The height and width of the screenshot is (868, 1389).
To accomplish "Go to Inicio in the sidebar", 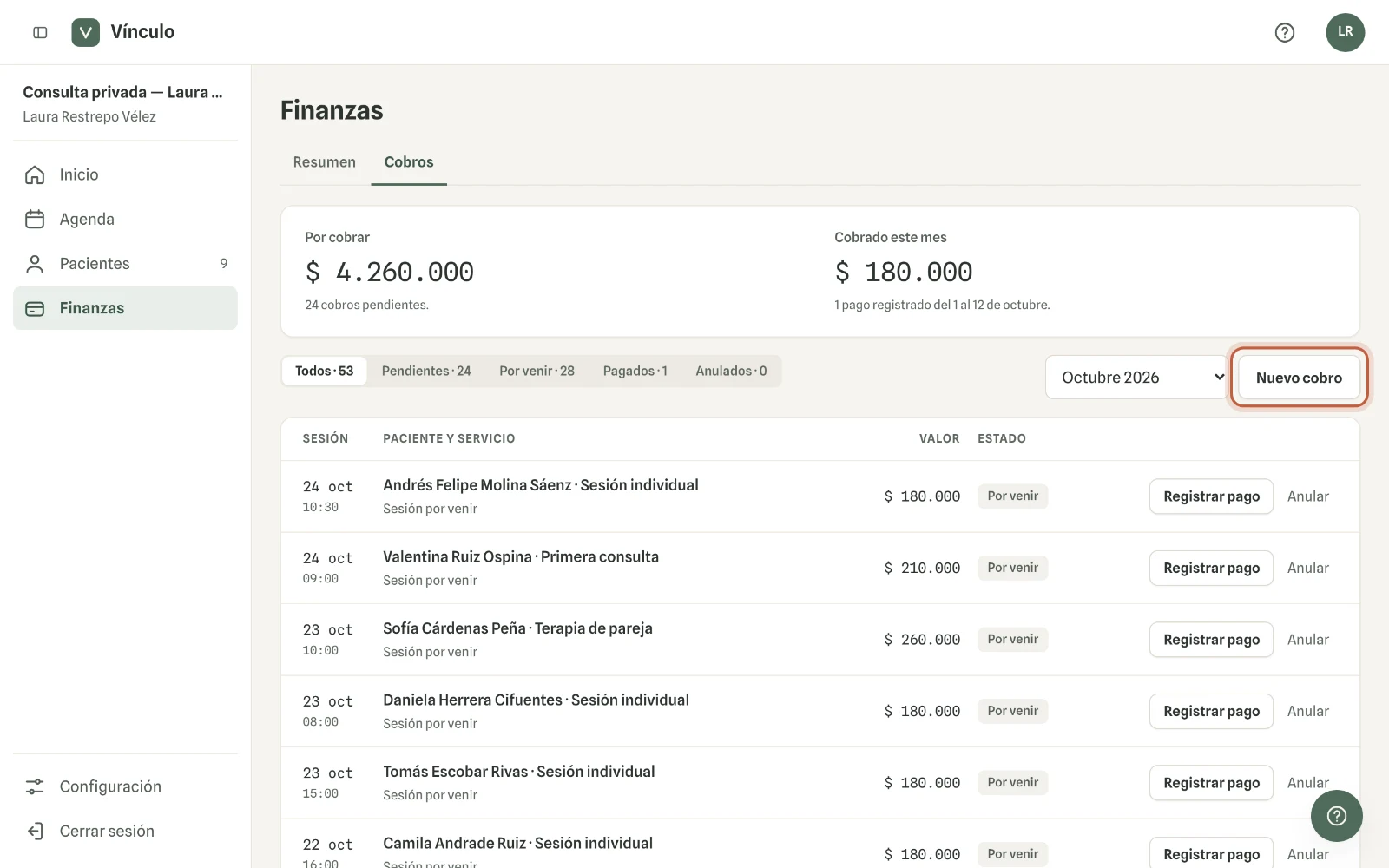I will click(125, 174).
